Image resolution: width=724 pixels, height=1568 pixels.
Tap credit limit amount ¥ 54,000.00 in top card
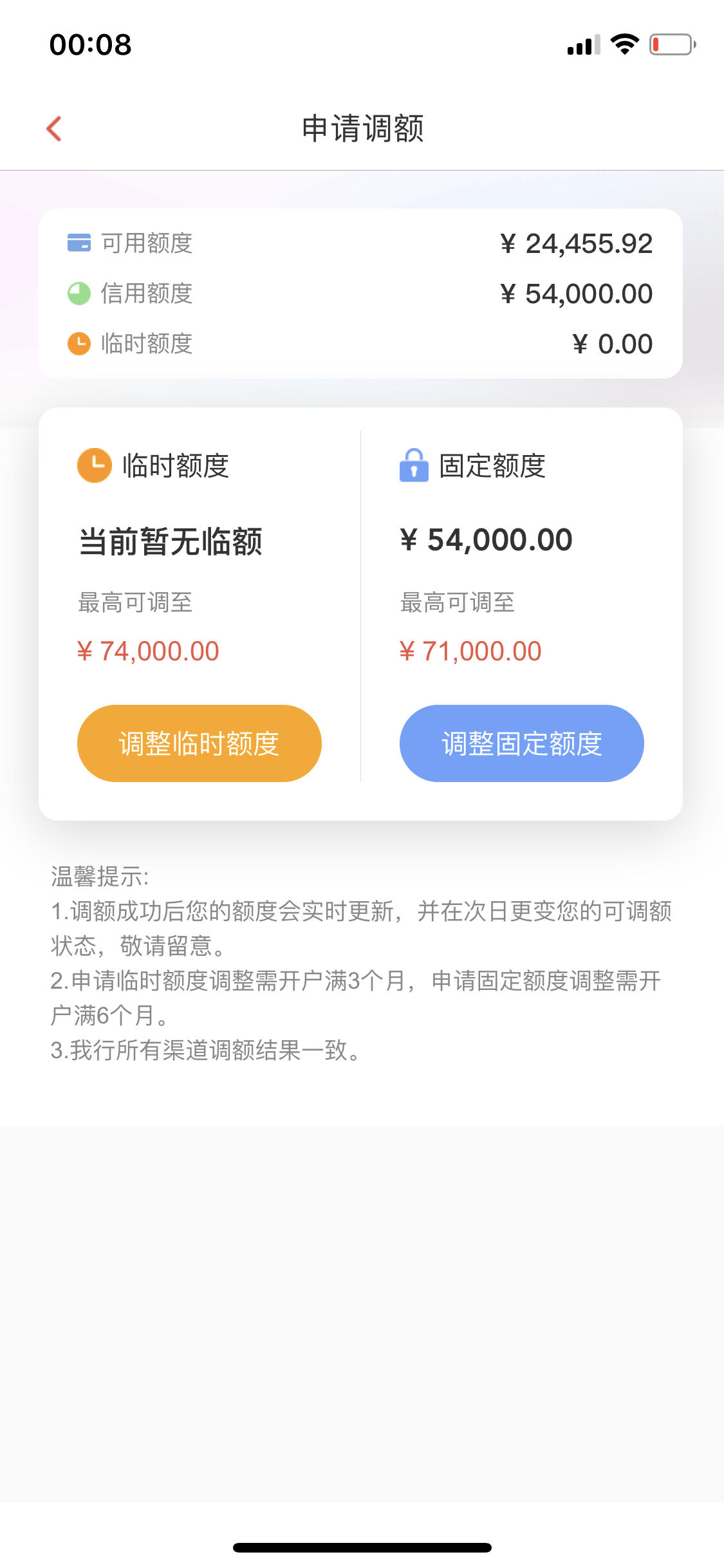click(x=577, y=294)
